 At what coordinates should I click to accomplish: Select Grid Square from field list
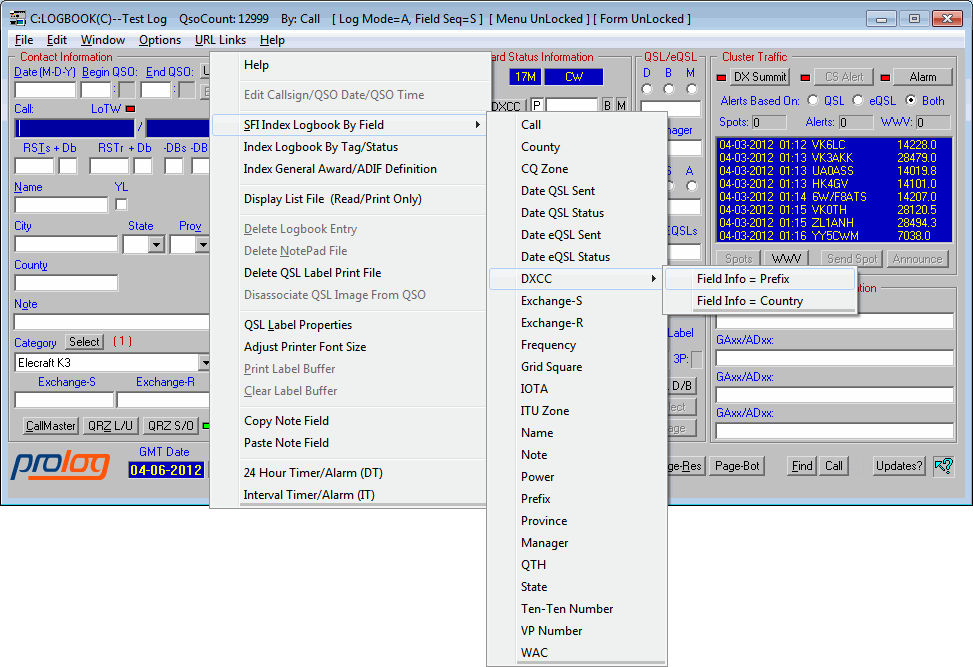pyautogui.click(x=550, y=367)
